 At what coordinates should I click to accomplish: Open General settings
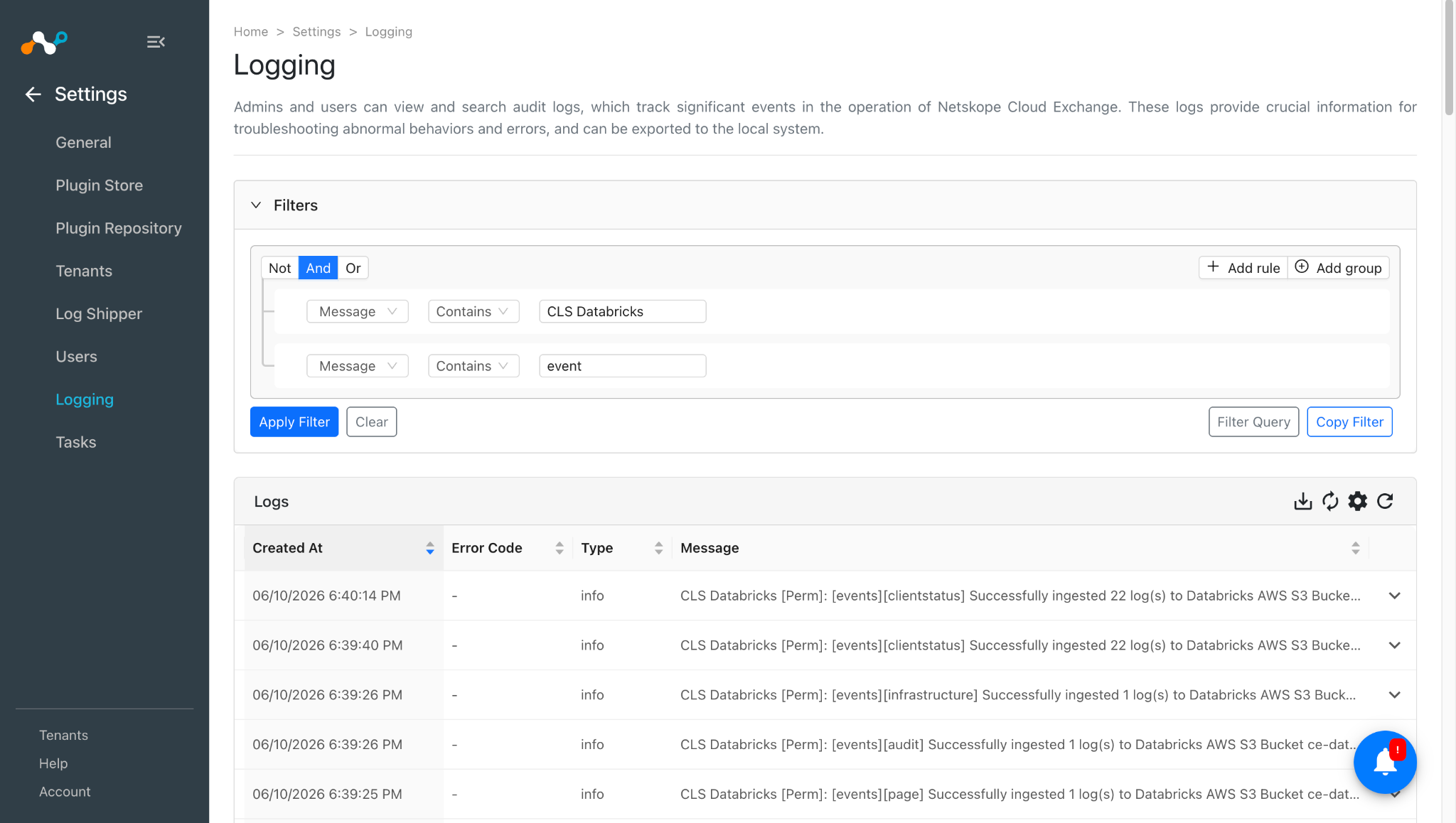pyautogui.click(x=83, y=143)
